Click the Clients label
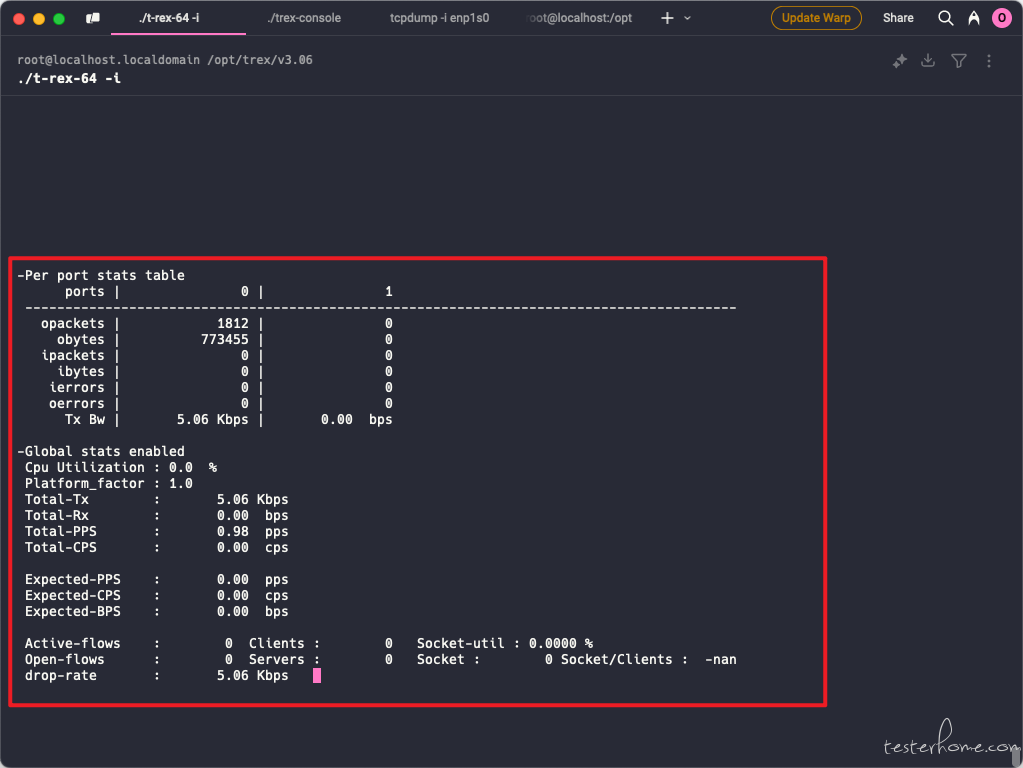The width and height of the screenshot is (1023, 768). click(x=277, y=643)
